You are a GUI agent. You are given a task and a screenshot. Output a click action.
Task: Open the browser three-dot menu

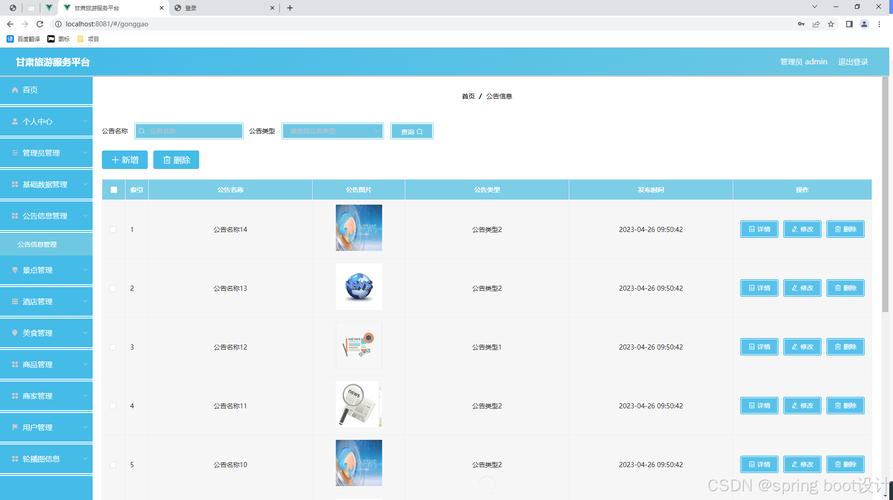(879, 24)
